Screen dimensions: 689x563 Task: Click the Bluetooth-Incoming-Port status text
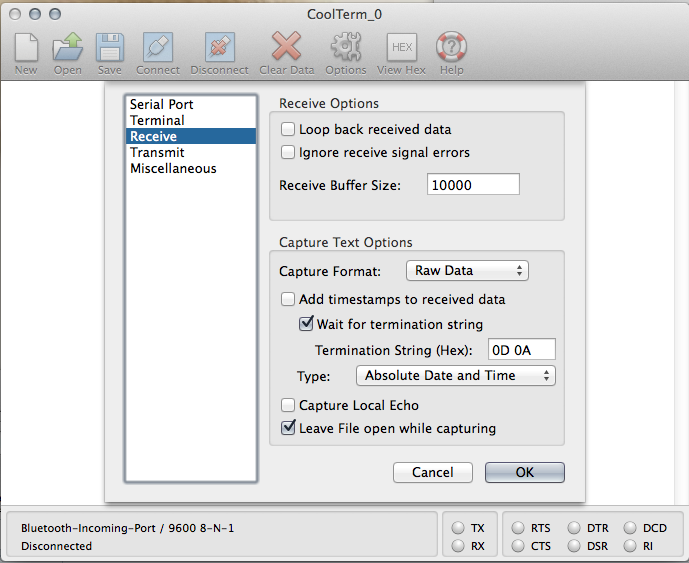[x=127, y=528]
